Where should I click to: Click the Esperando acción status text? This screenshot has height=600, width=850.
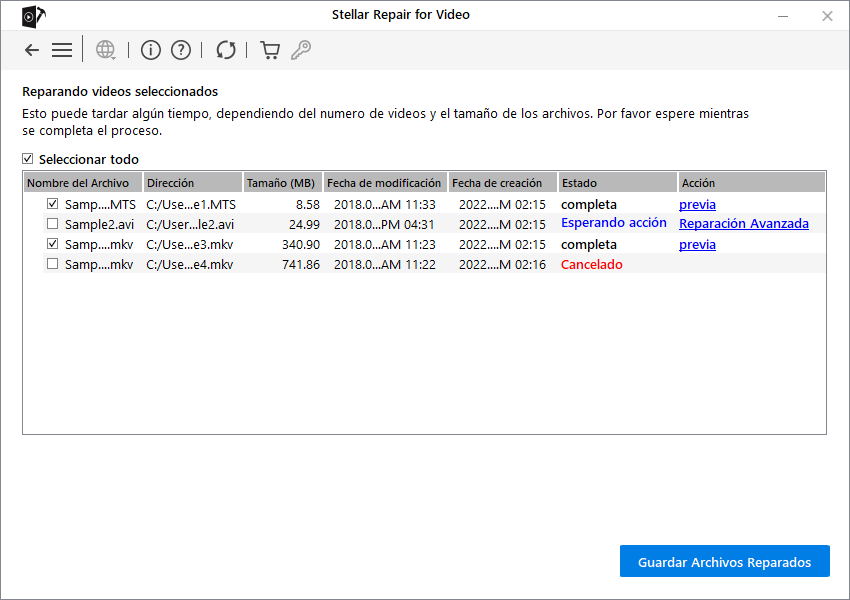click(614, 223)
